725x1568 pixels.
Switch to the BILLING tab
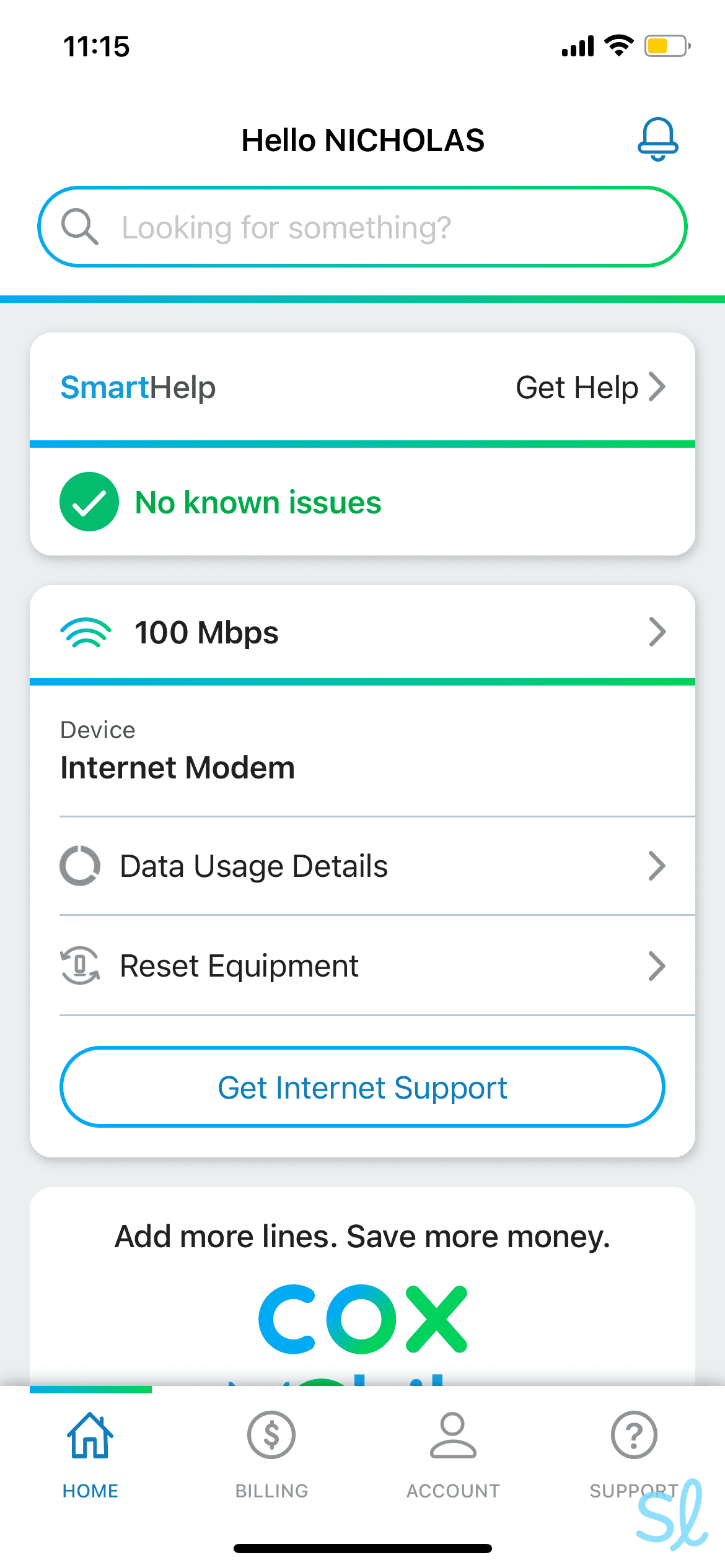coord(271,1491)
